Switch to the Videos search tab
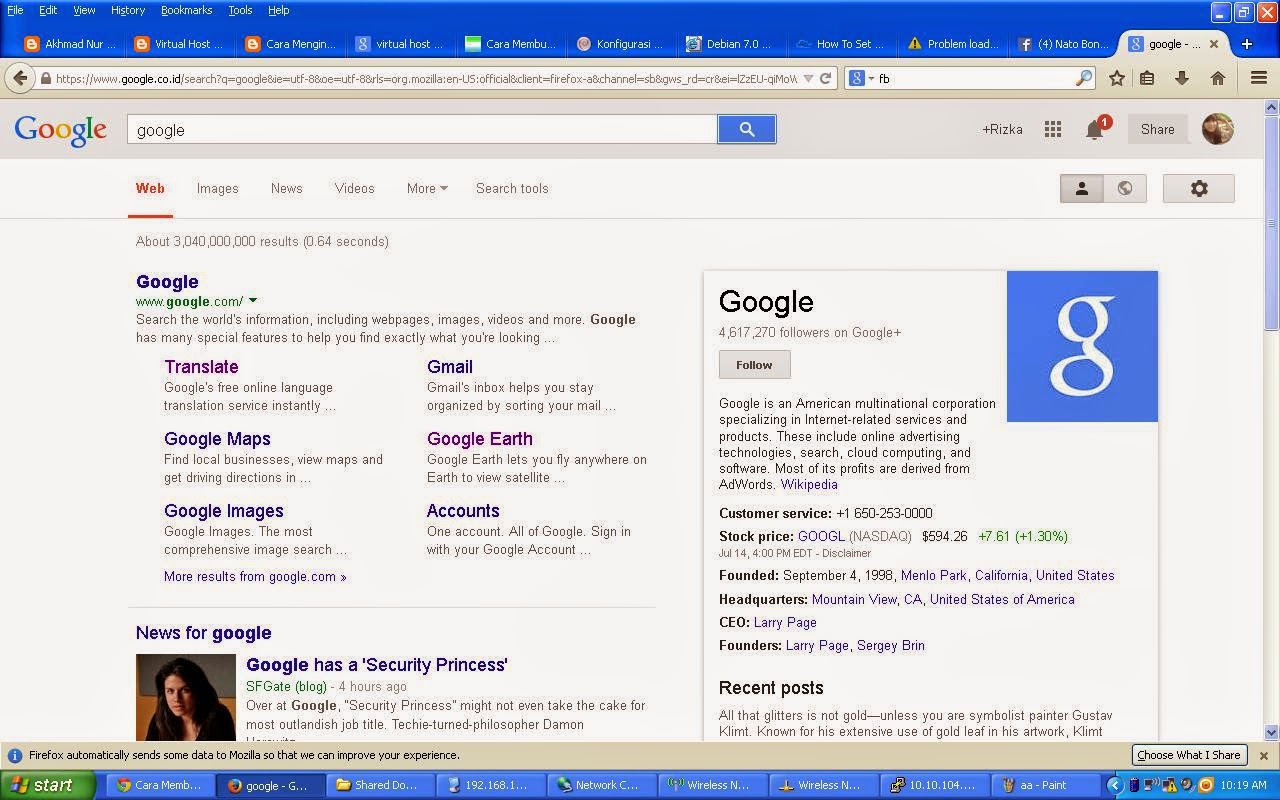This screenshot has height=800, width=1280. point(354,188)
